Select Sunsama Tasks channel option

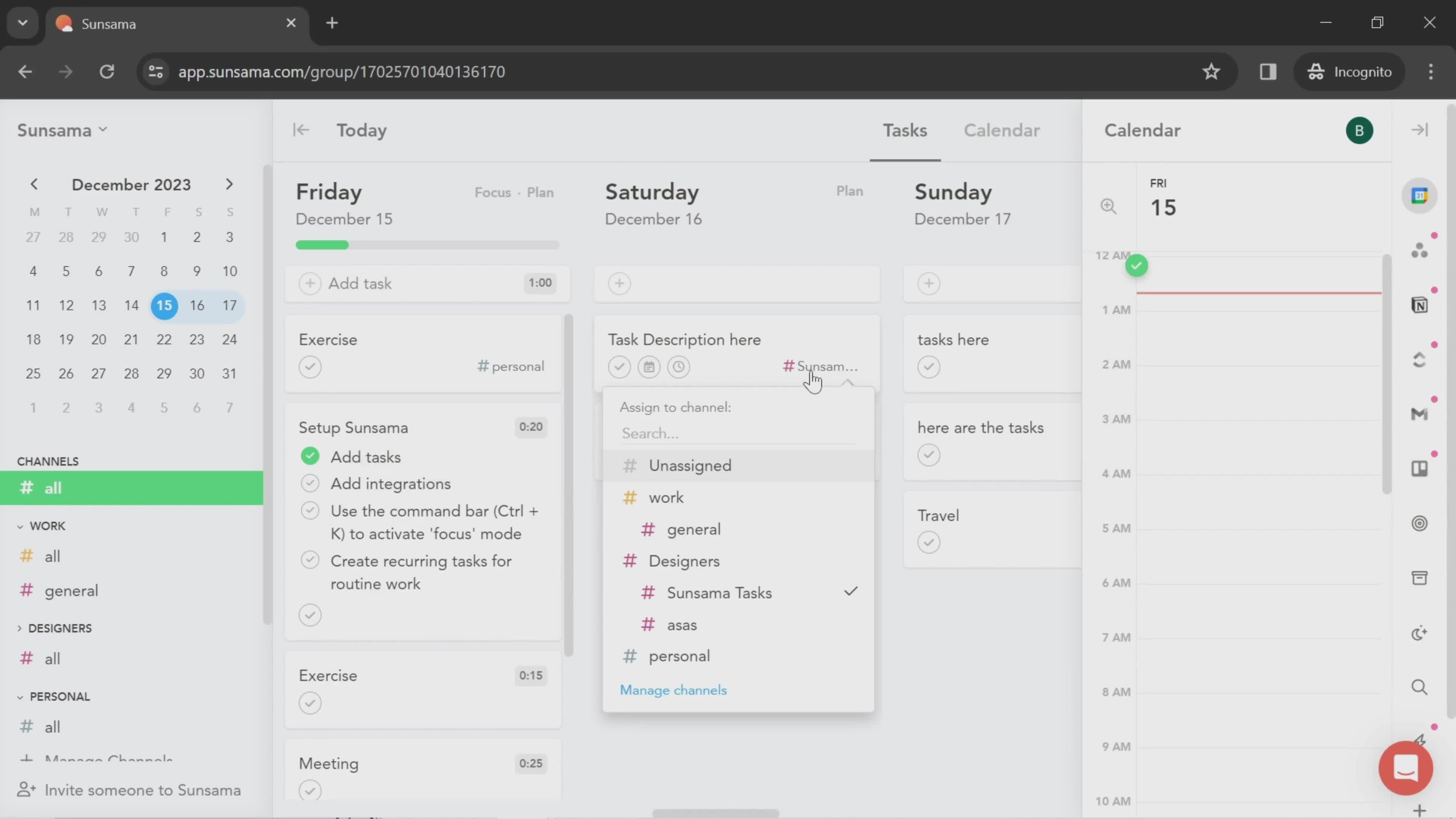coord(738,593)
